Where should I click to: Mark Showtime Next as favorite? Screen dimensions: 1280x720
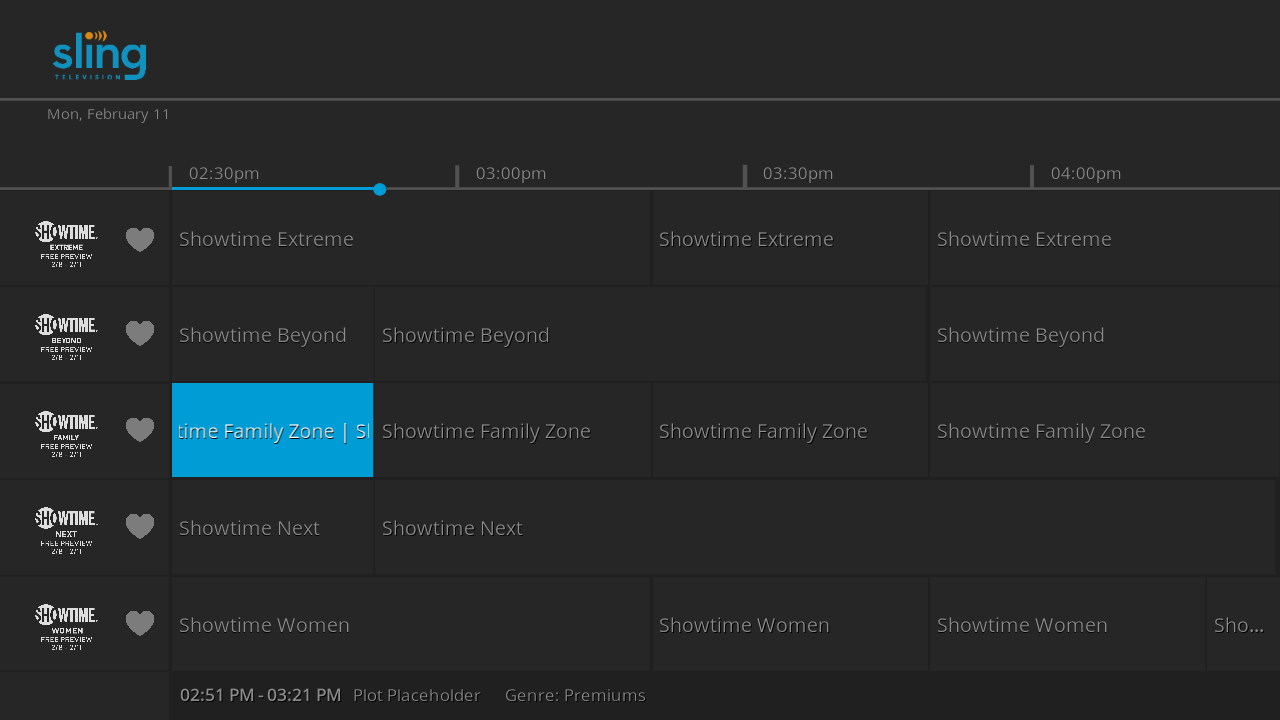(x=140, y=527)
